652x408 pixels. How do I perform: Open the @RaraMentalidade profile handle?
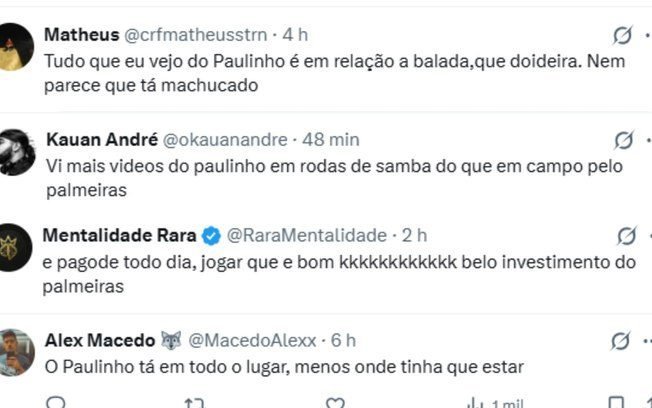tap(306, 236)
